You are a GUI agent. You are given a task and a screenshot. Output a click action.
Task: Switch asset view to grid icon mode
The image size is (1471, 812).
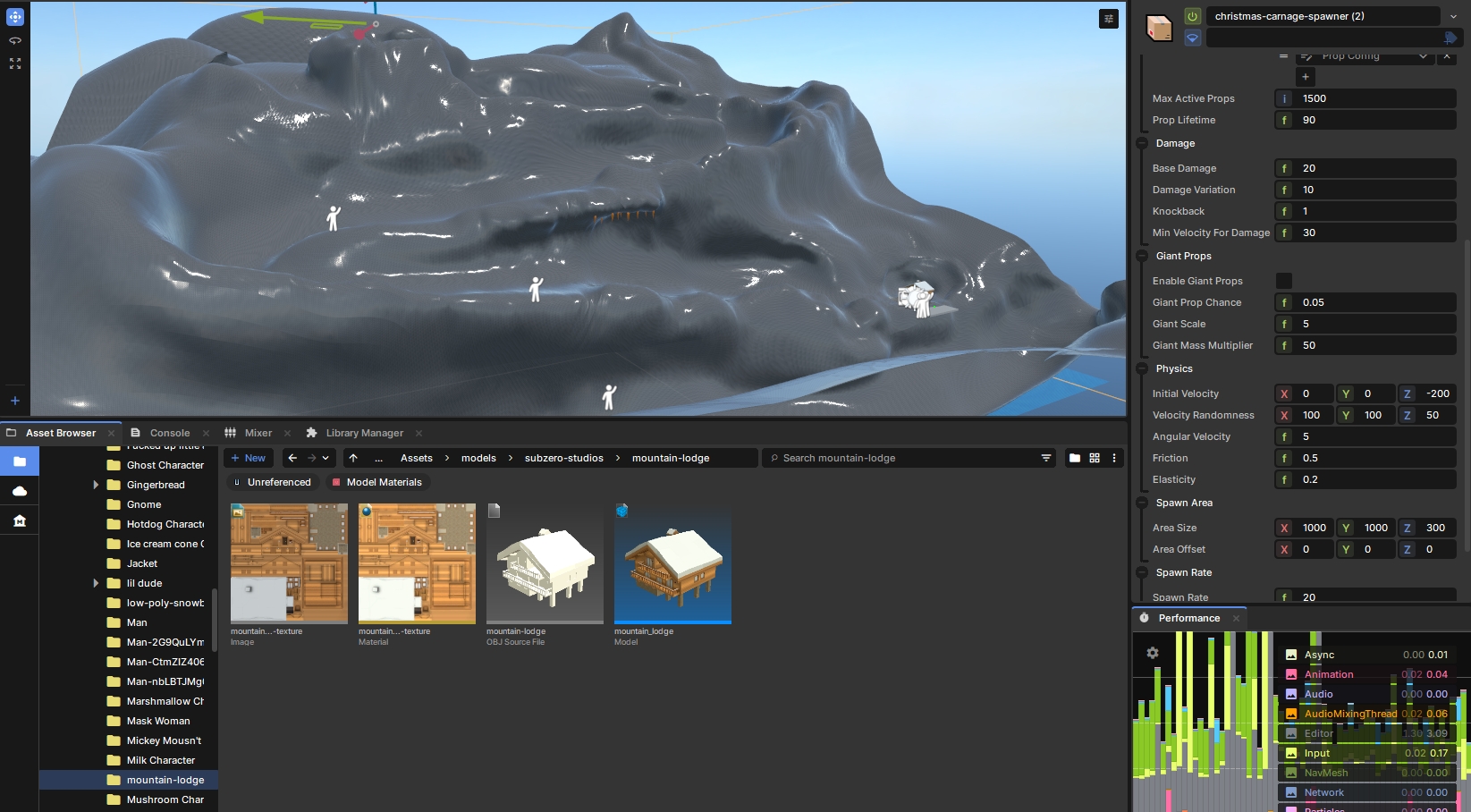click(x=1095, y=458)
